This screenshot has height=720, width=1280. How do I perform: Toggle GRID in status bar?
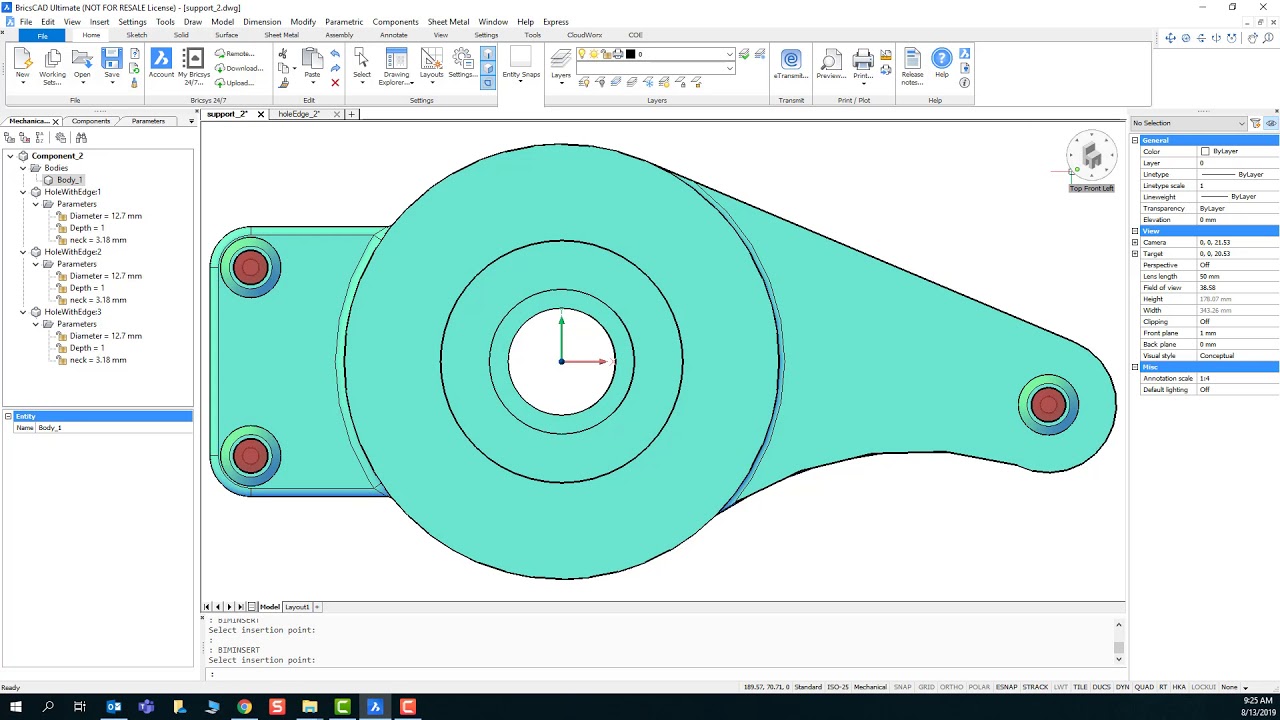click(x=926, y=687)
